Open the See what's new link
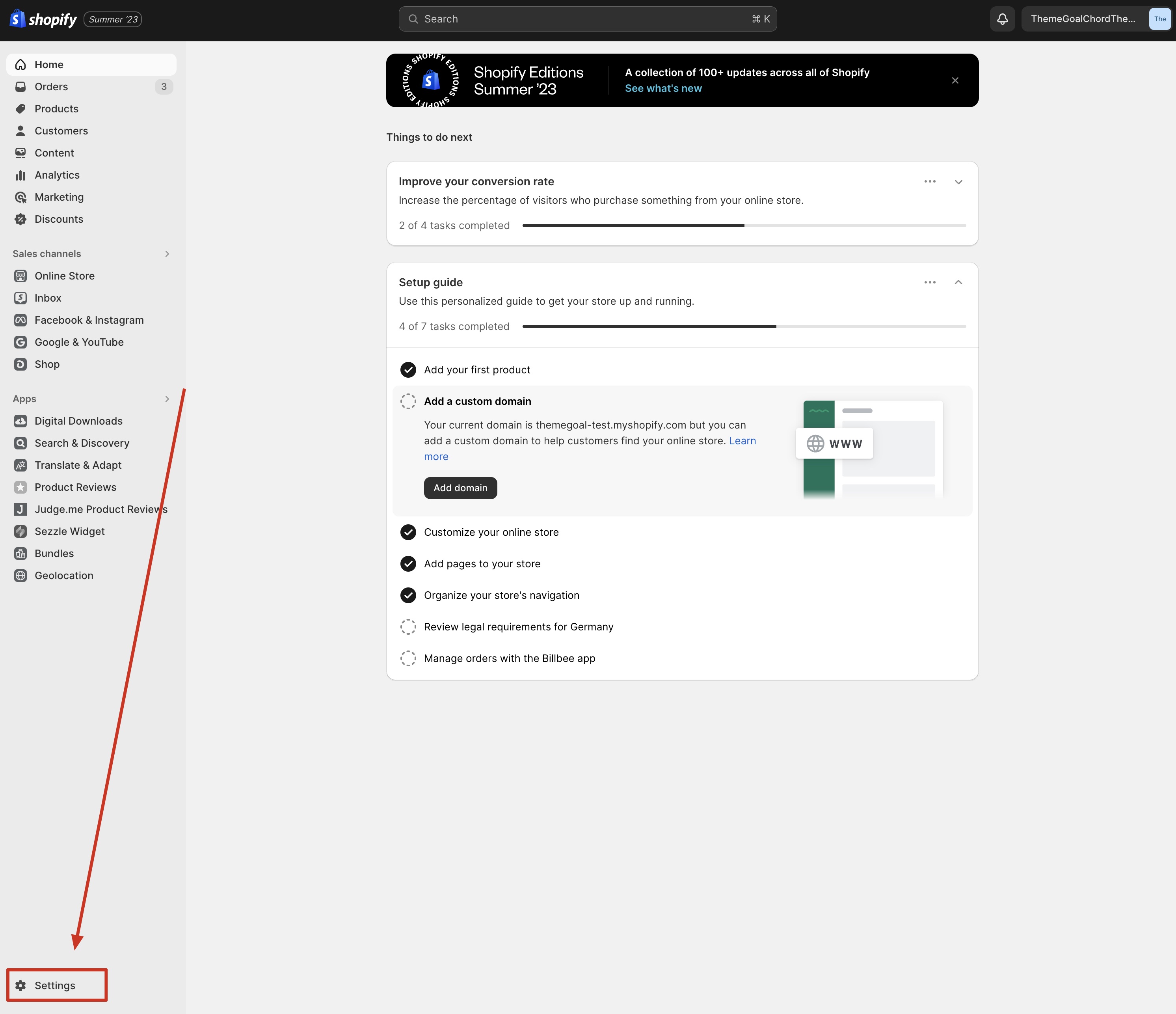Viewport: 1176px width, 1014px height. coord(663,89)
